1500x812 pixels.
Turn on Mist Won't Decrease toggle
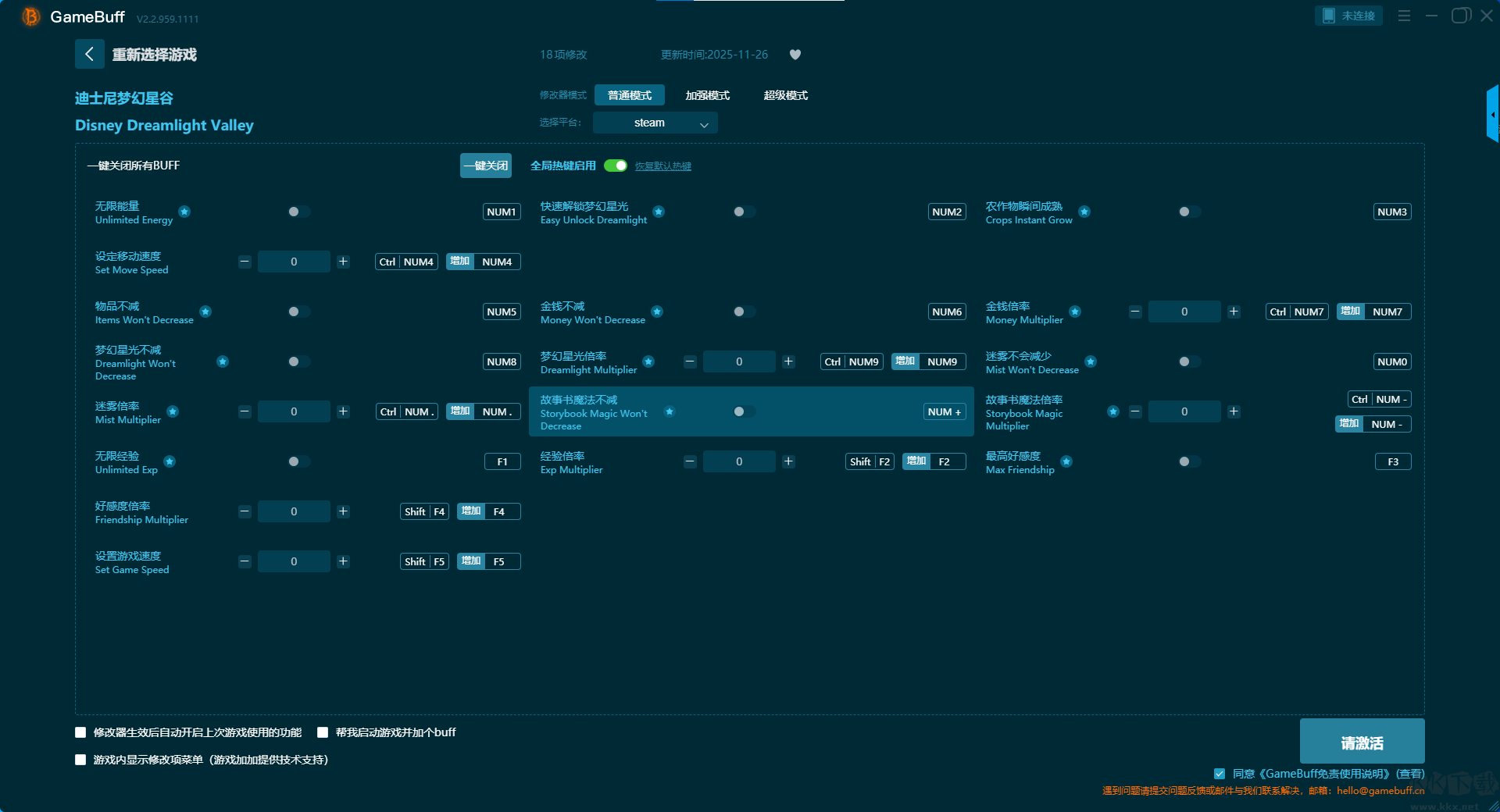1189,361
